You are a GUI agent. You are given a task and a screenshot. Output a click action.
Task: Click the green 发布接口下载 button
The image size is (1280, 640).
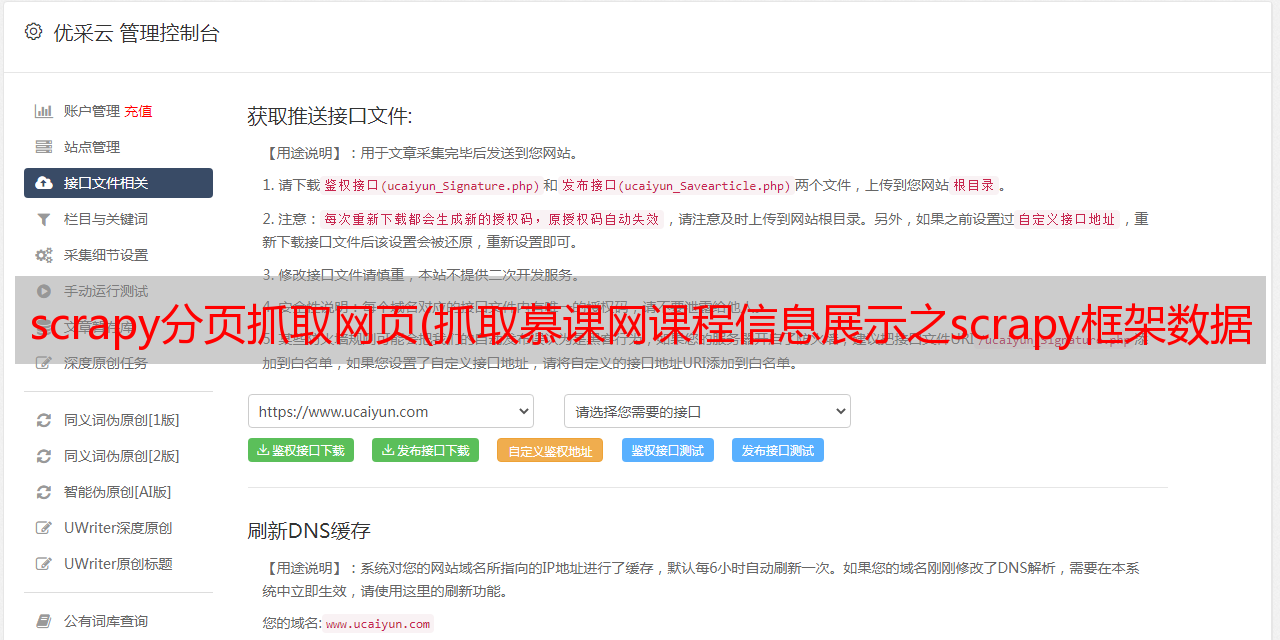pos(425,450)
